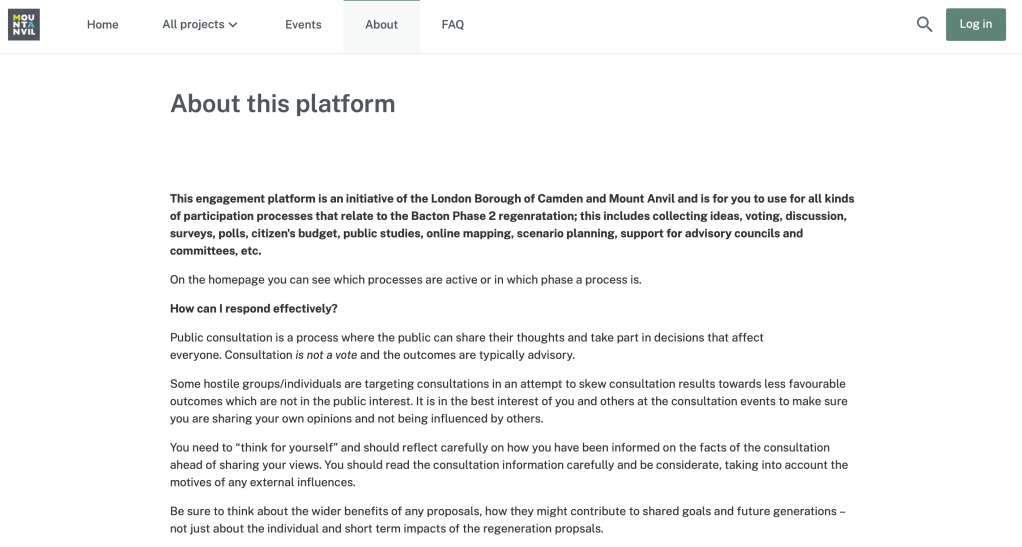Click the paragraph about wider benefits

[508, 519]
